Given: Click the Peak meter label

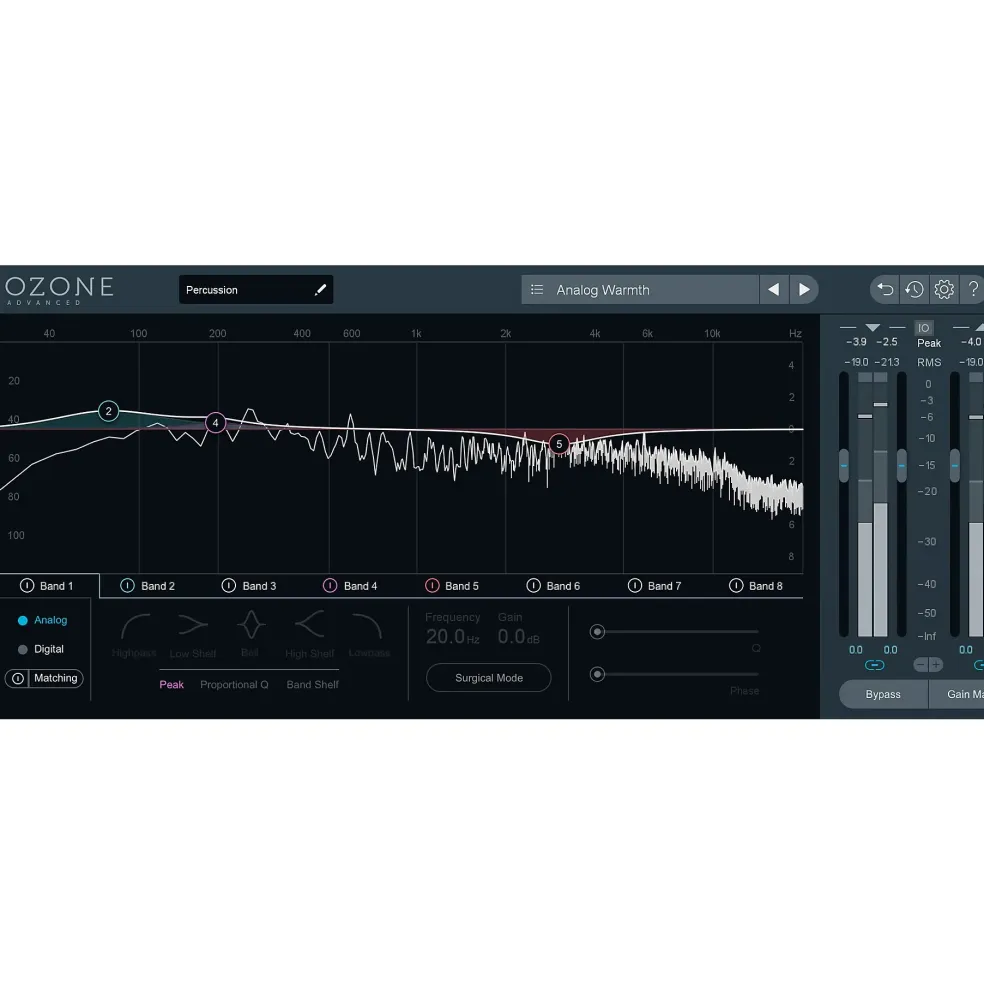Looking at the screenshot, I should (929, 343).
